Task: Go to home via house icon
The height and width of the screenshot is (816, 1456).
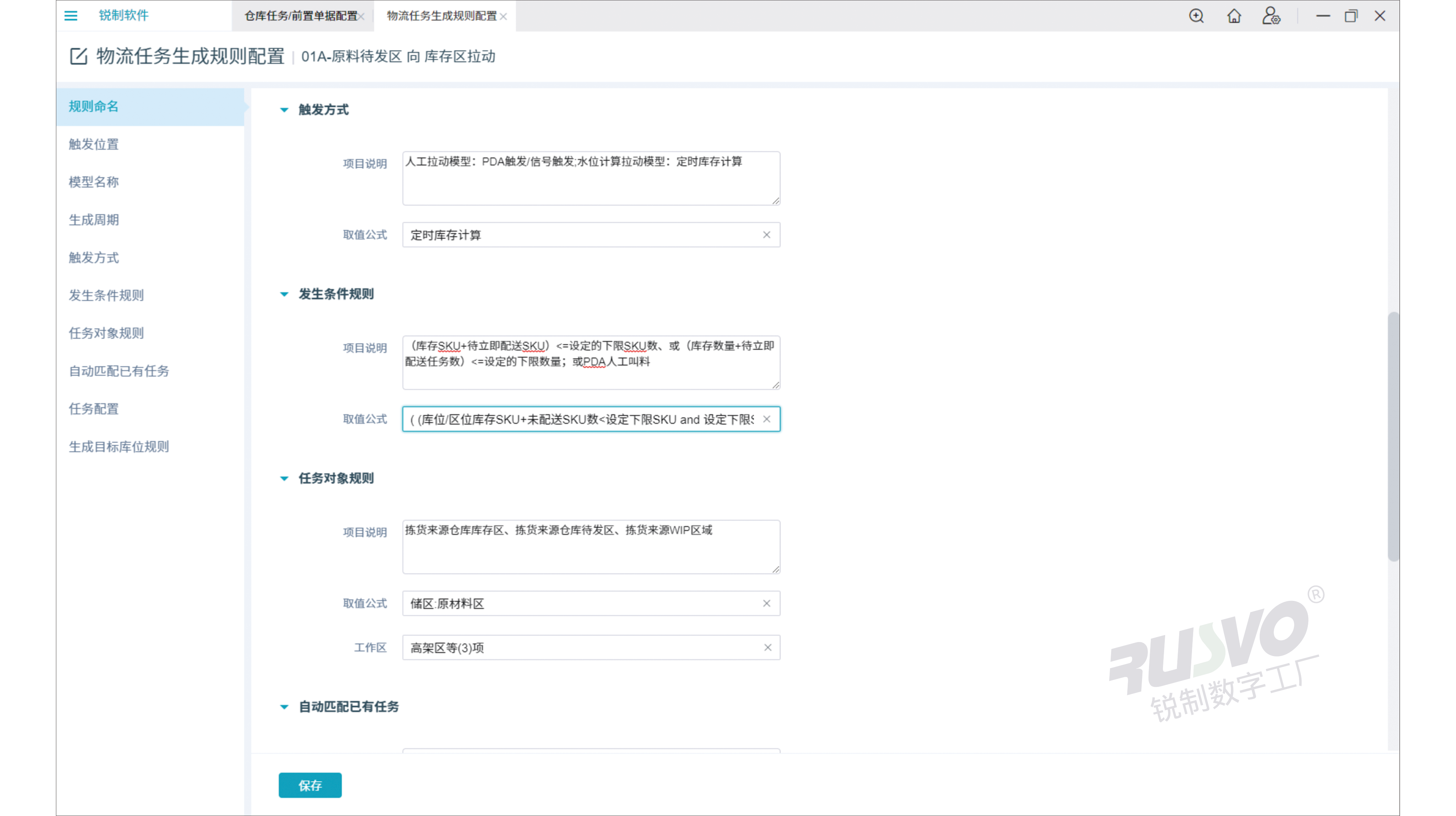Action: (x=1234, y=16)
